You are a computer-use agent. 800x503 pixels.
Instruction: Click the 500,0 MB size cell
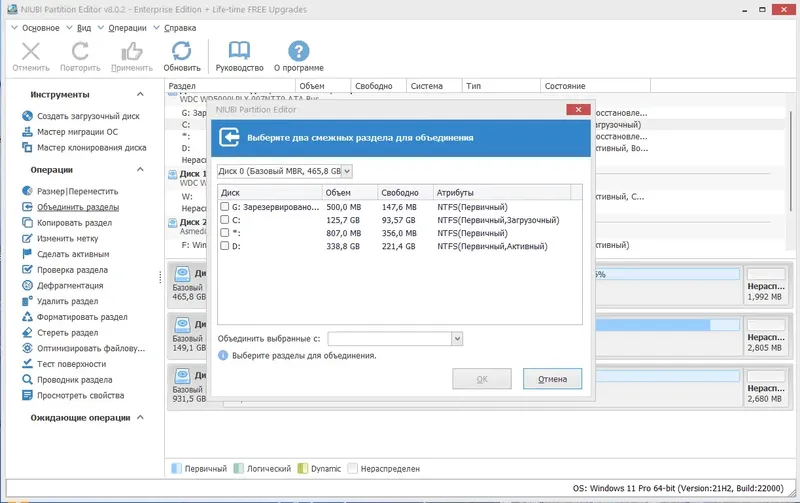(343, 207)
